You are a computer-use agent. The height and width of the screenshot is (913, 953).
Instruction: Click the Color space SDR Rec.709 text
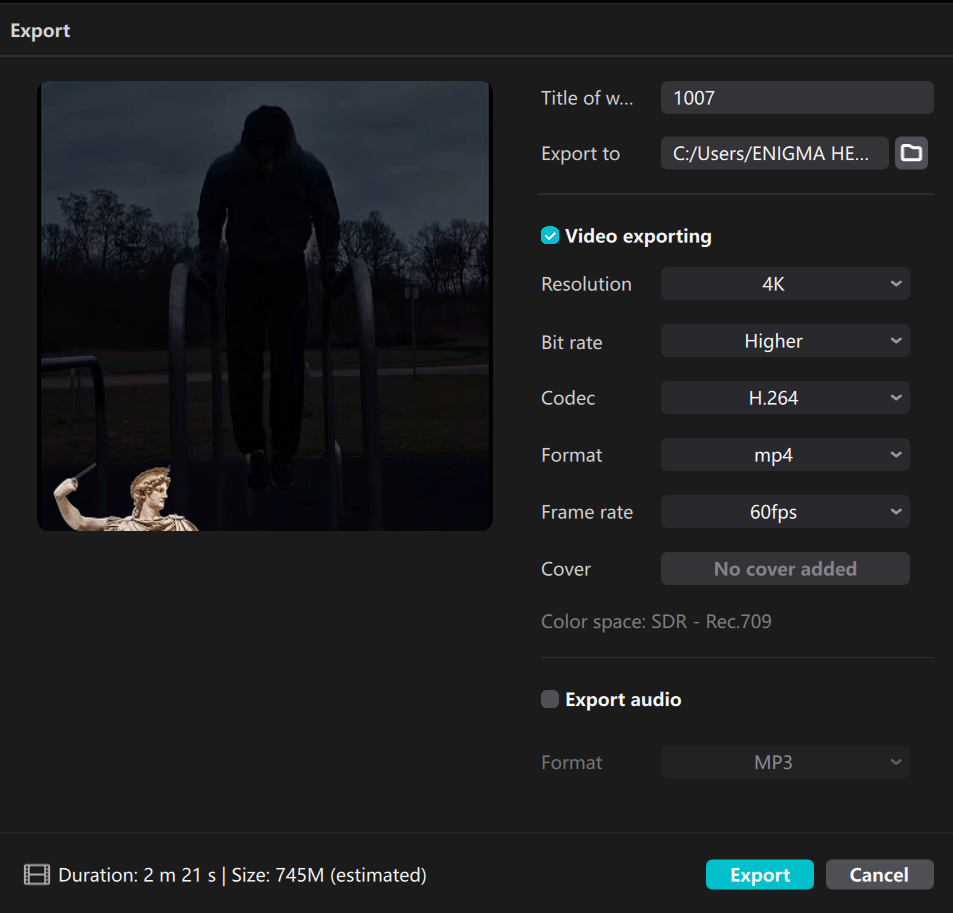[656, 621]
